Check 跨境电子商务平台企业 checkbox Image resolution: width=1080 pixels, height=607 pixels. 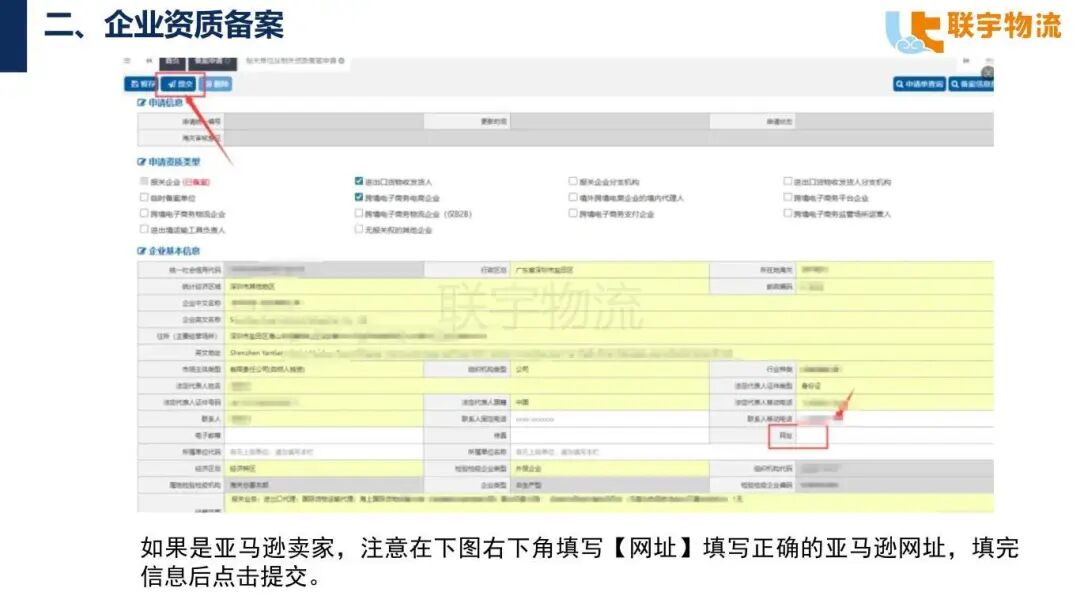pyautogui.click(x=788, y=198)
